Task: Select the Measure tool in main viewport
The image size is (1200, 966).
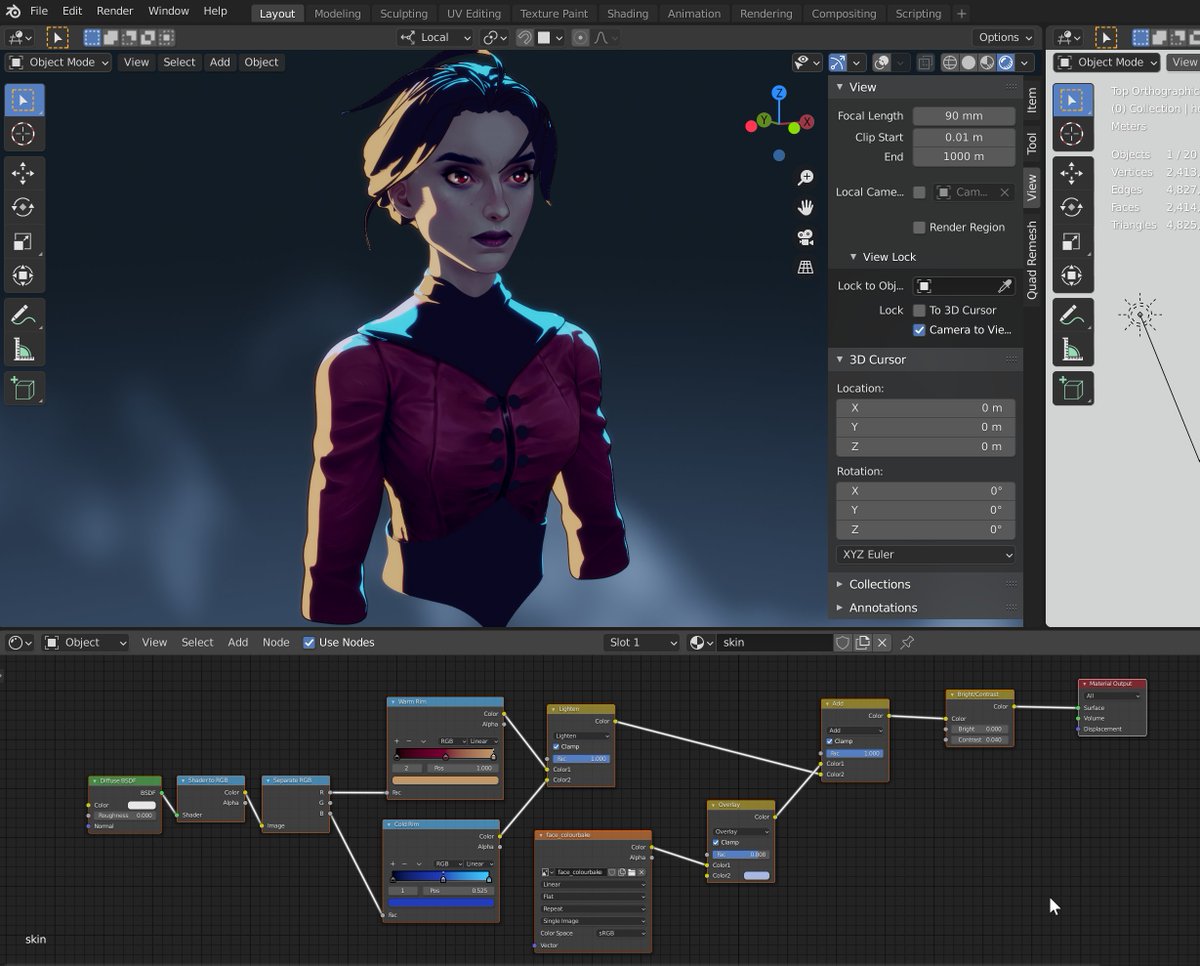Action: click(x=23, y=349)
